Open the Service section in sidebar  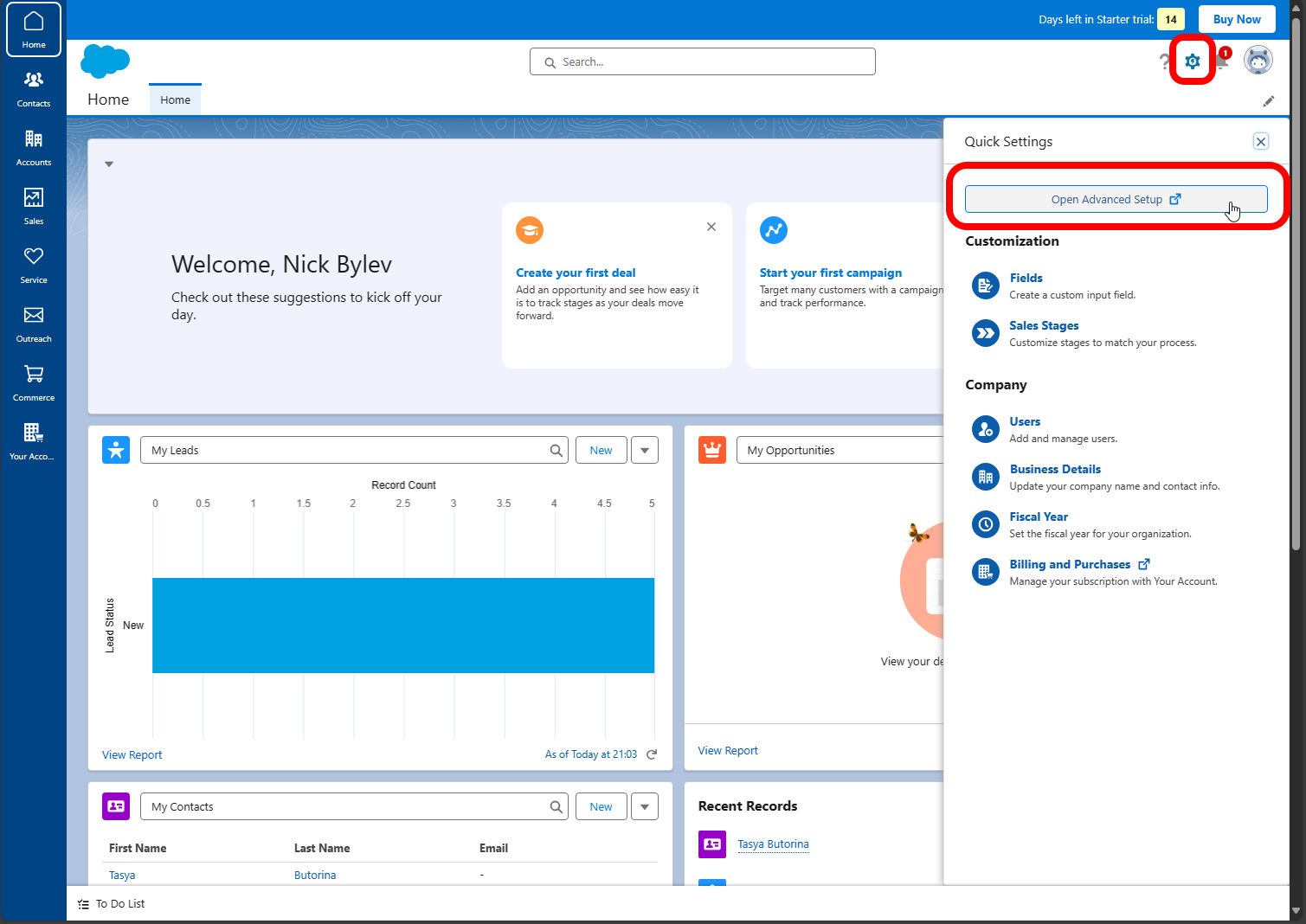[x=34, y=266]
